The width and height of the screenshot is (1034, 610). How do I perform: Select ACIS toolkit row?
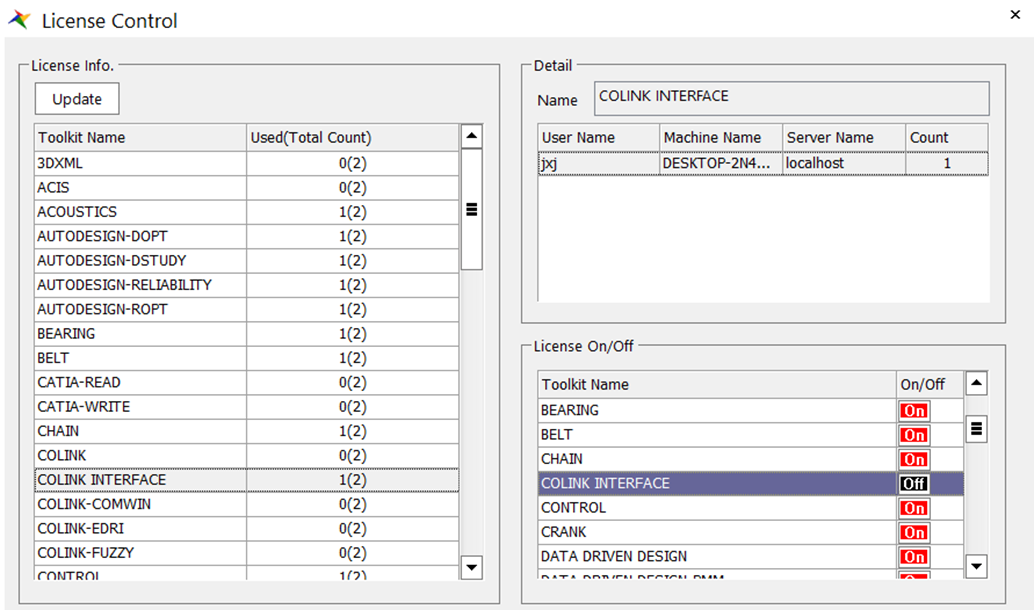247,188
